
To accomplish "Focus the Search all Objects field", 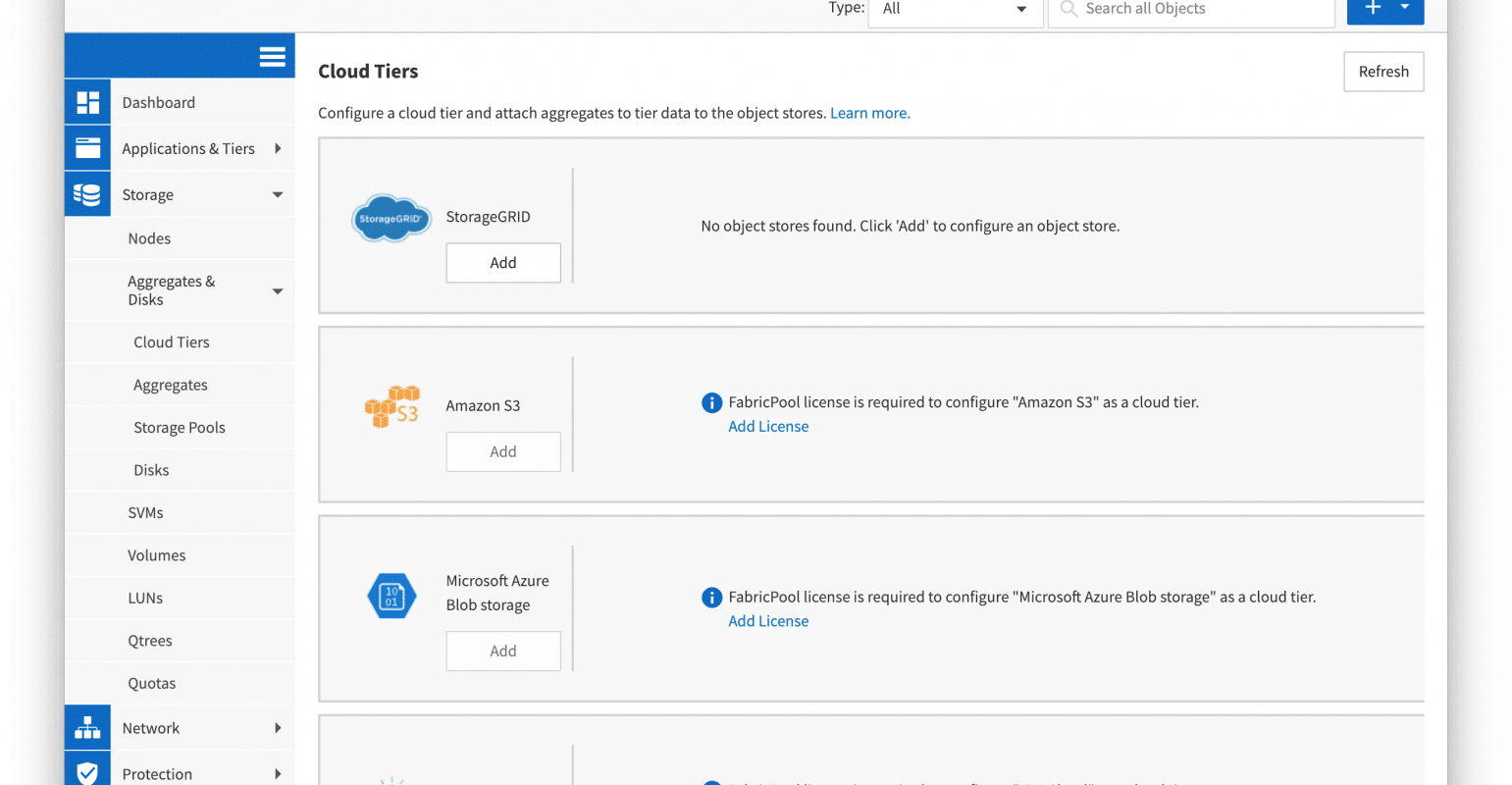I will pos(1191,10).
